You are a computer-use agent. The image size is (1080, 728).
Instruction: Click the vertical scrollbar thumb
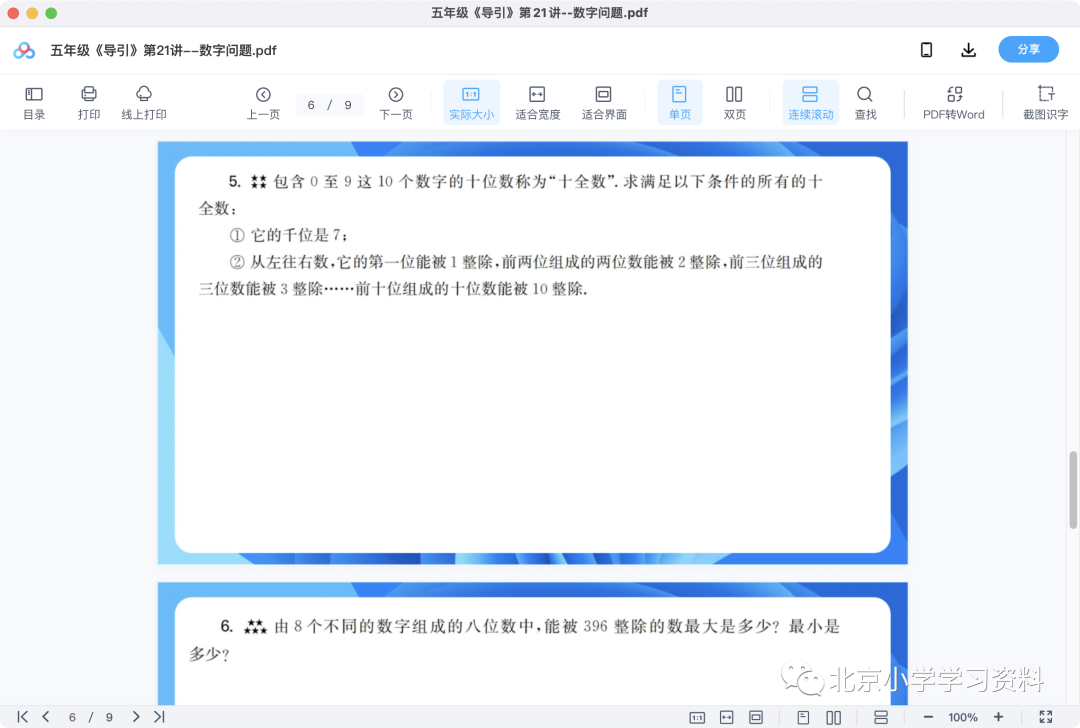coord(1072,490)
